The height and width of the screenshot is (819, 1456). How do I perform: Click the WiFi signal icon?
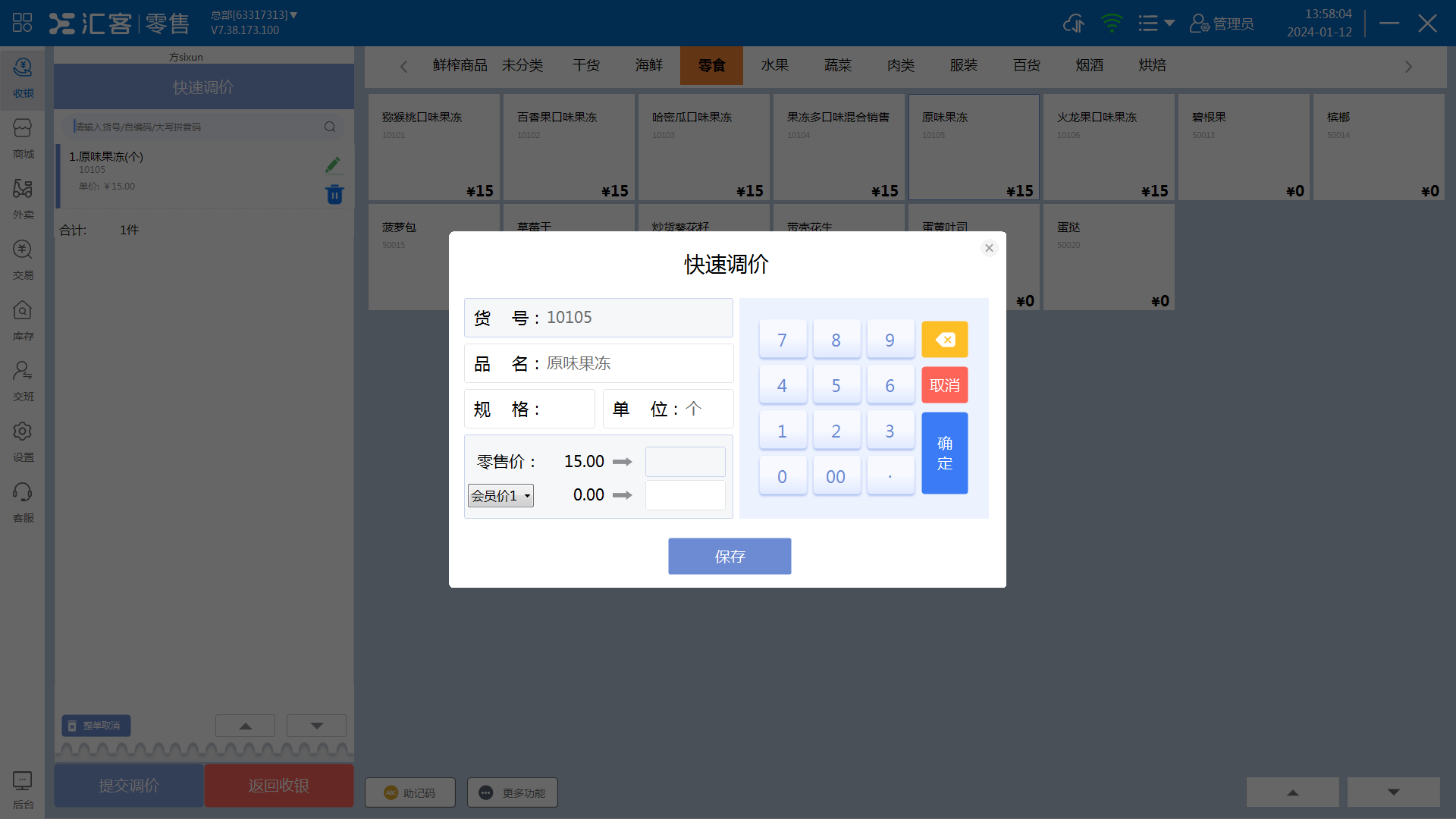click(x=1111, y=23)
